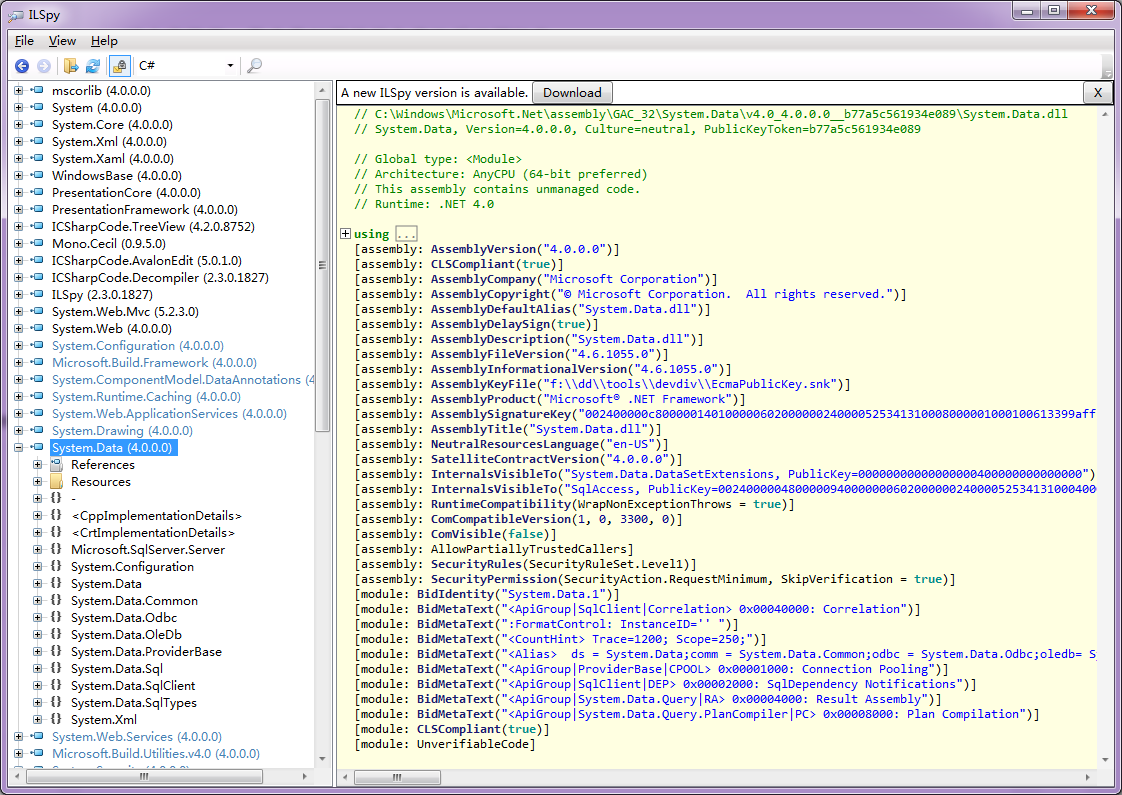Dismiss the update notification with X
Image resolution: width=1122 pixels, height=795 pixels.
[x=1098, y=92]
